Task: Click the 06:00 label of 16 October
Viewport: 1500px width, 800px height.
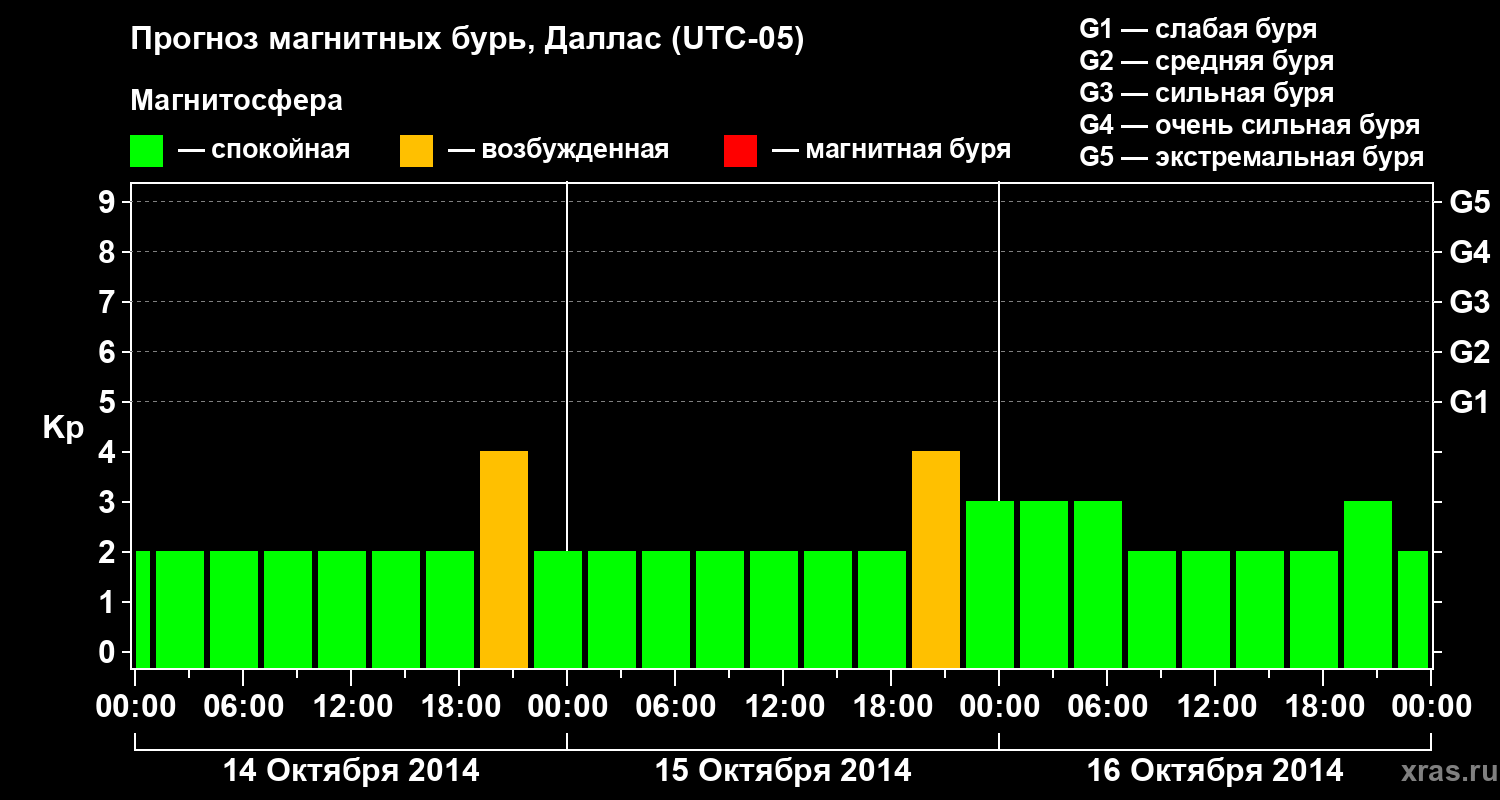Action: coord(1107,706)
